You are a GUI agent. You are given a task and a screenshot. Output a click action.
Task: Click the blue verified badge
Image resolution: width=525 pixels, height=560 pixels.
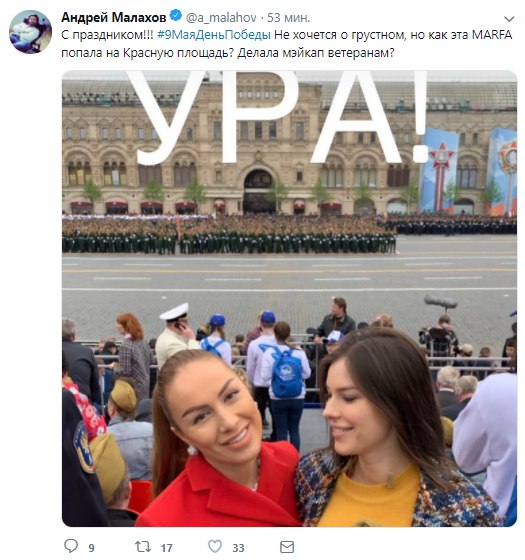coord(176,16)
